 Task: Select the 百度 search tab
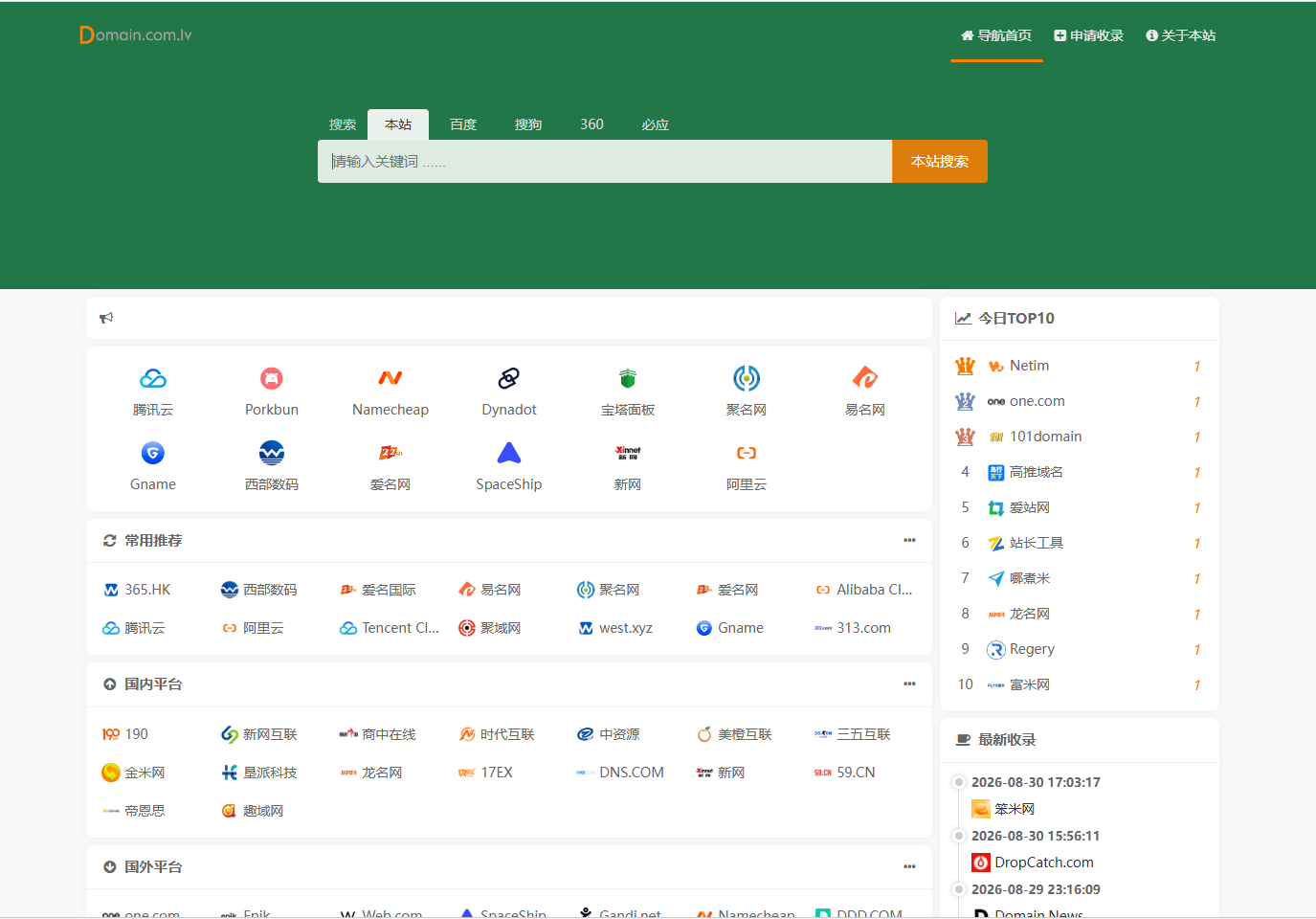click(463, 124)
